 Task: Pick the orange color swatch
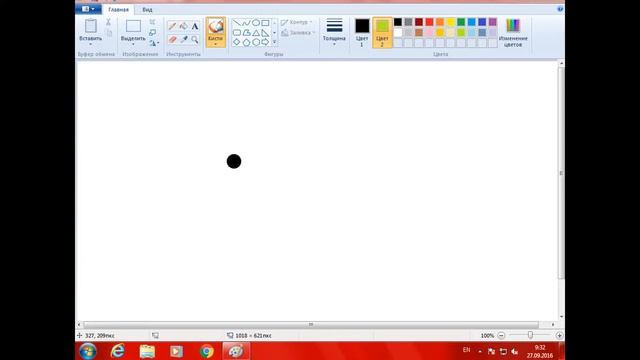click(440, 22)
